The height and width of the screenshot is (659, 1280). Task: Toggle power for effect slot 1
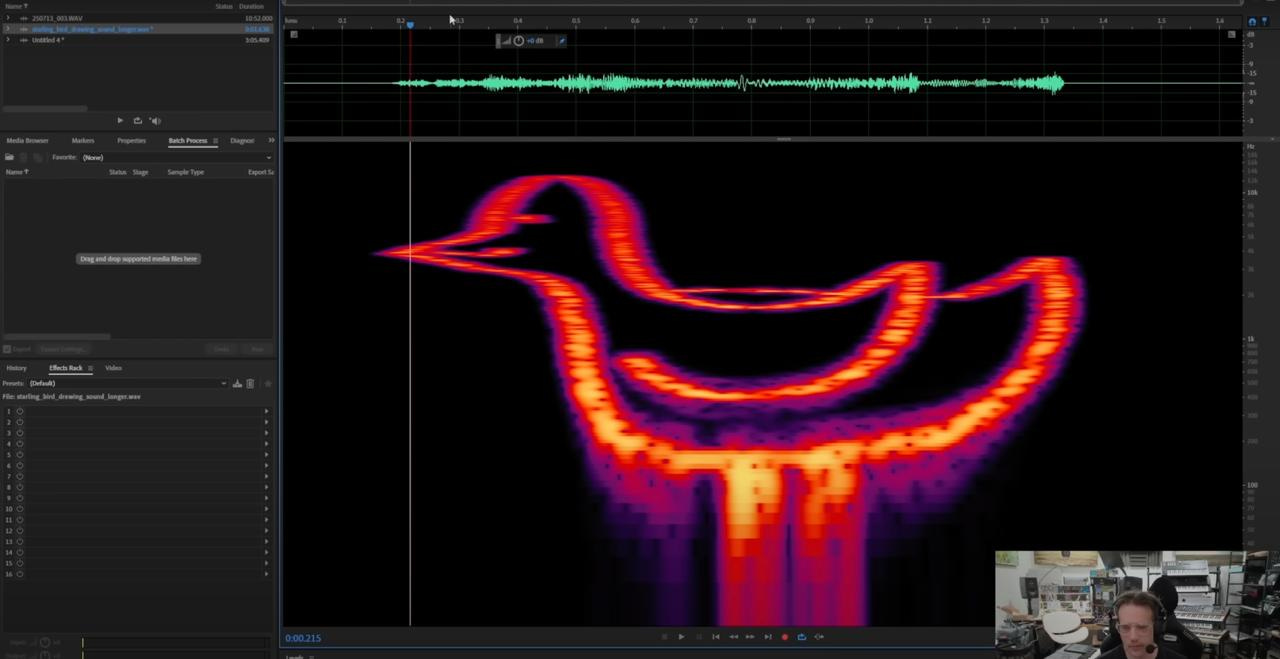19,411
